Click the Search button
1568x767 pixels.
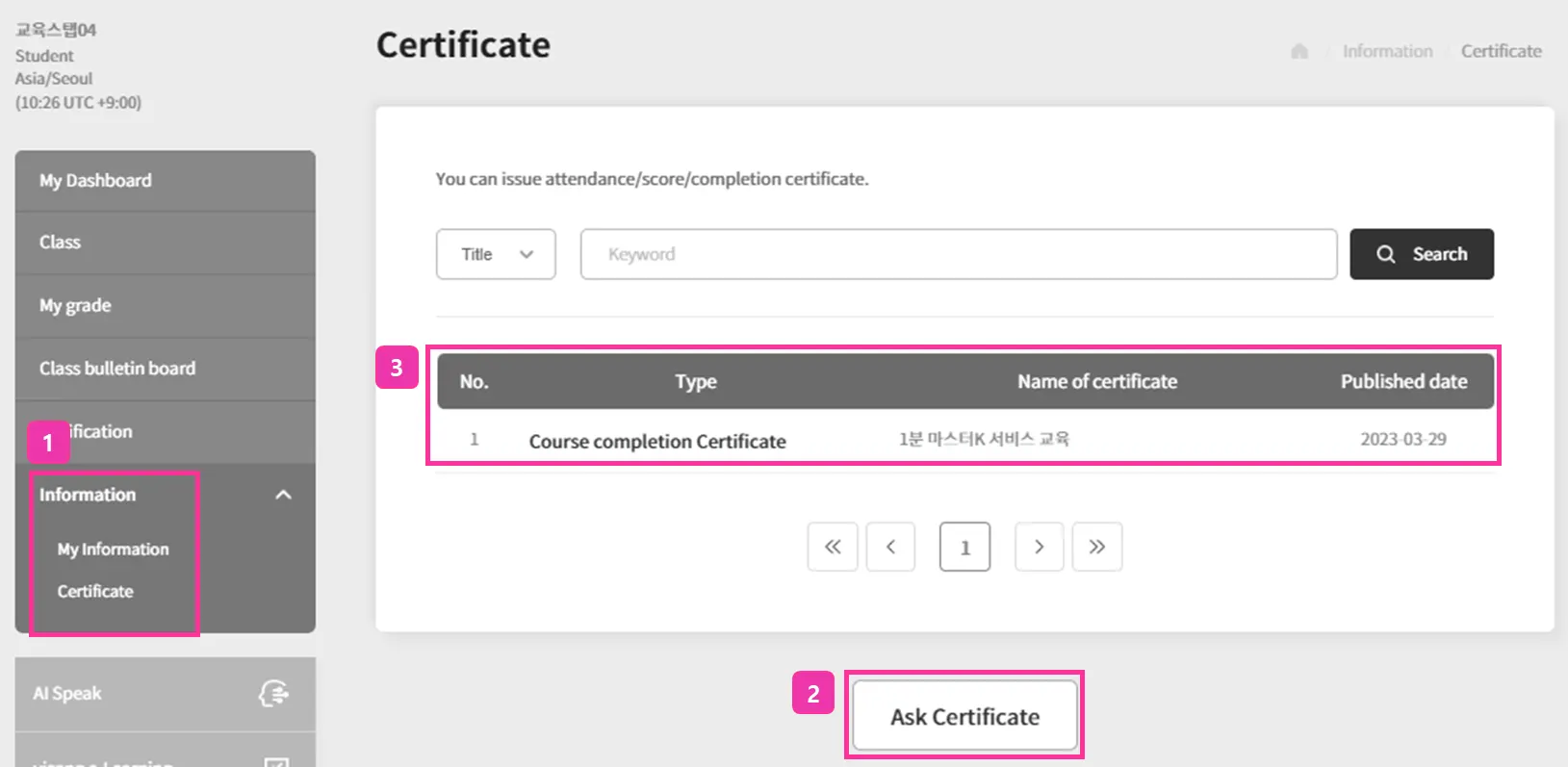pyautogui.click(x=1421, y=254)
